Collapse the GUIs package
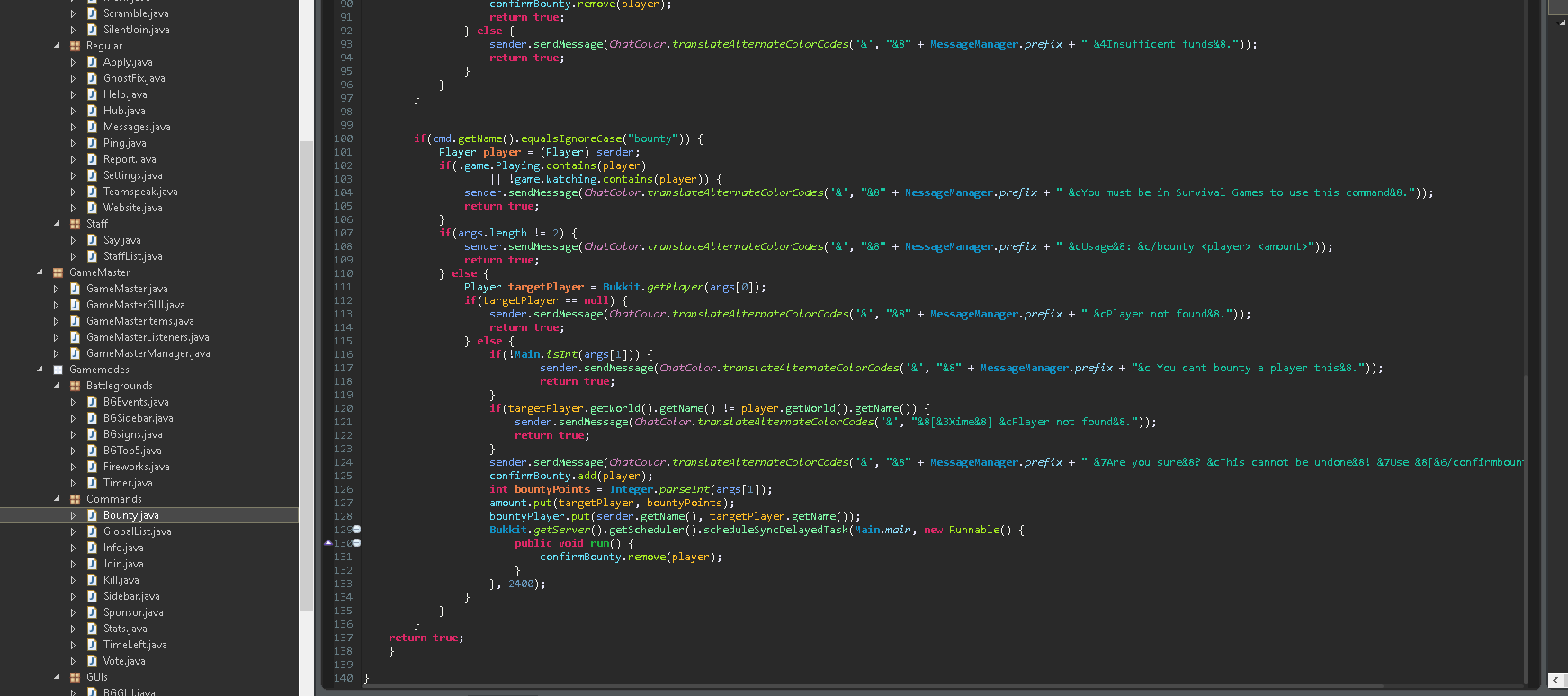The width and height of the screenshot is (1568, 696). coord(57,677)
